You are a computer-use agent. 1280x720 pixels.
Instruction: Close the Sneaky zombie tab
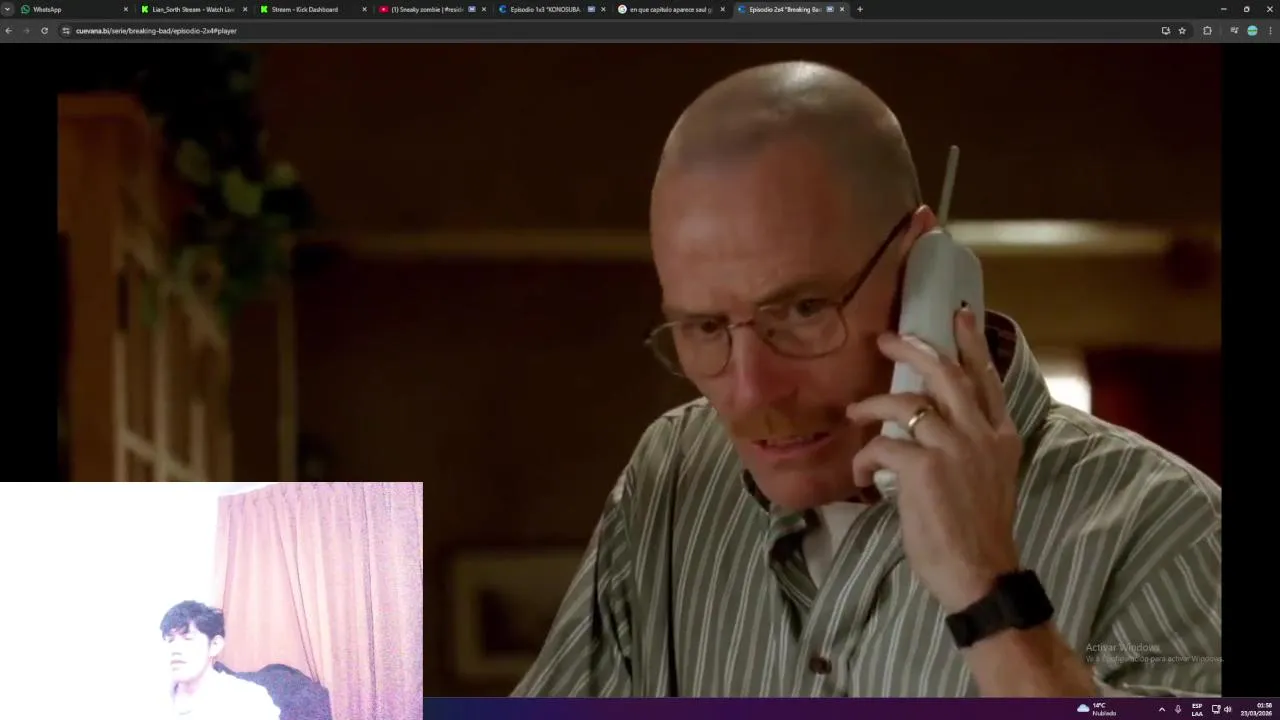pos(484,9)
